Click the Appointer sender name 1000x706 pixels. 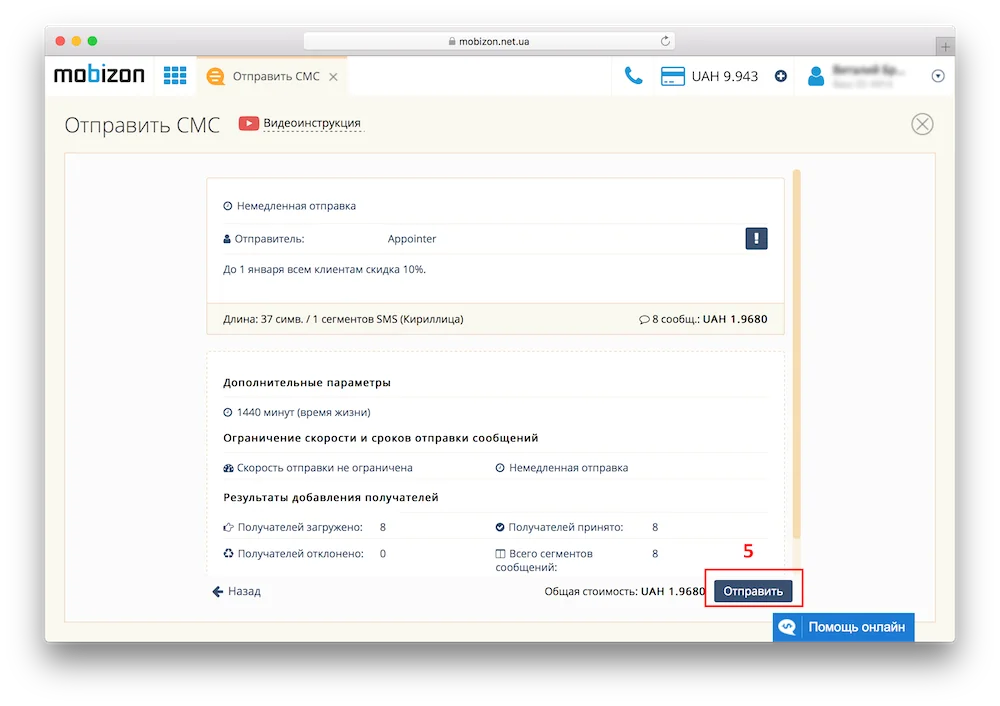(412, 239)
